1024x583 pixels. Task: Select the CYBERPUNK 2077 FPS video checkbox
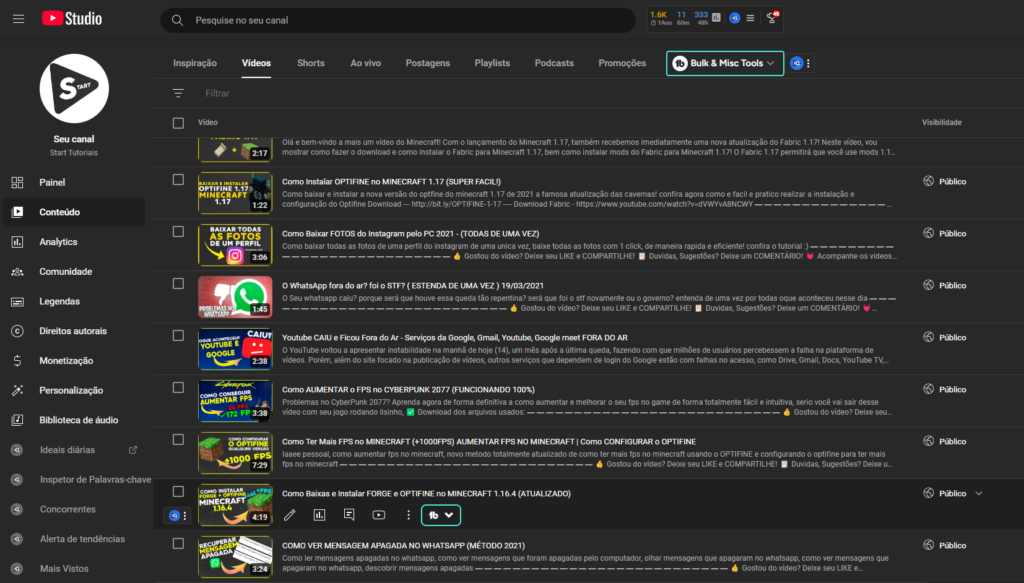(x=178, y=388)
